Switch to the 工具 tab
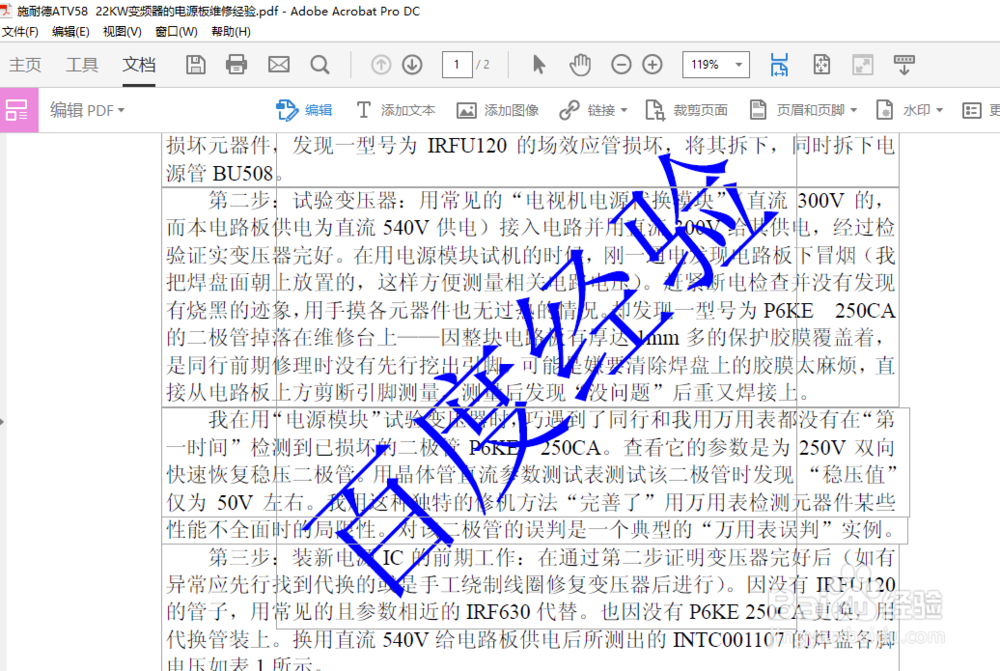1000x671 pixels. coord(83,65)
